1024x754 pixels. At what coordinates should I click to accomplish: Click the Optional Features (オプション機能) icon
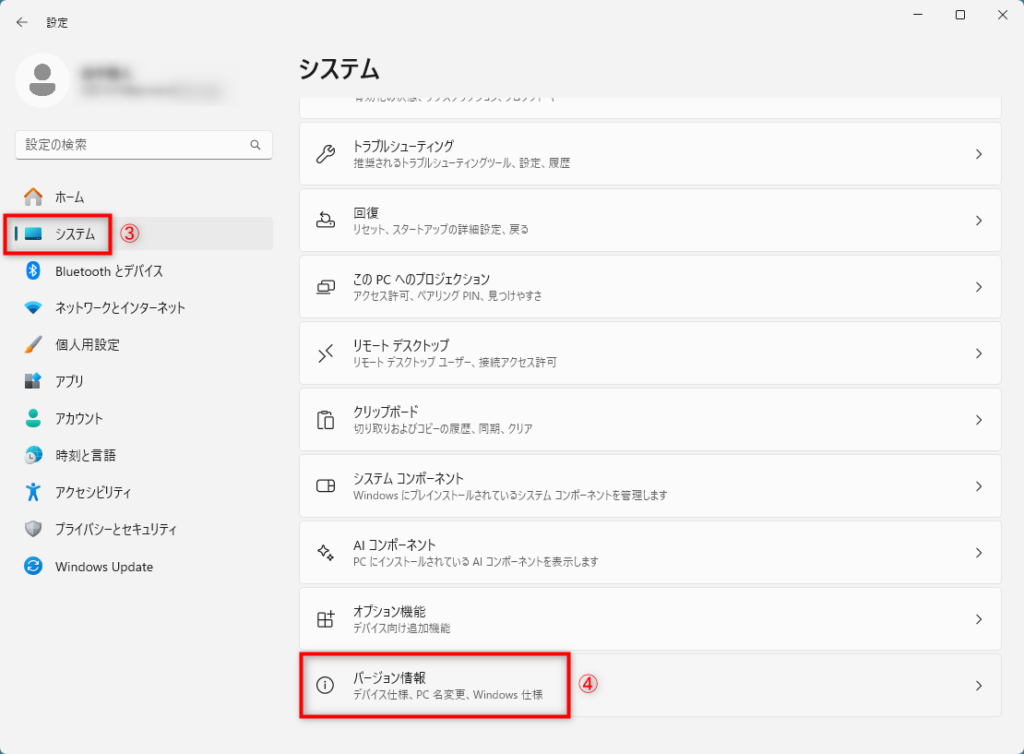(325, 619)
